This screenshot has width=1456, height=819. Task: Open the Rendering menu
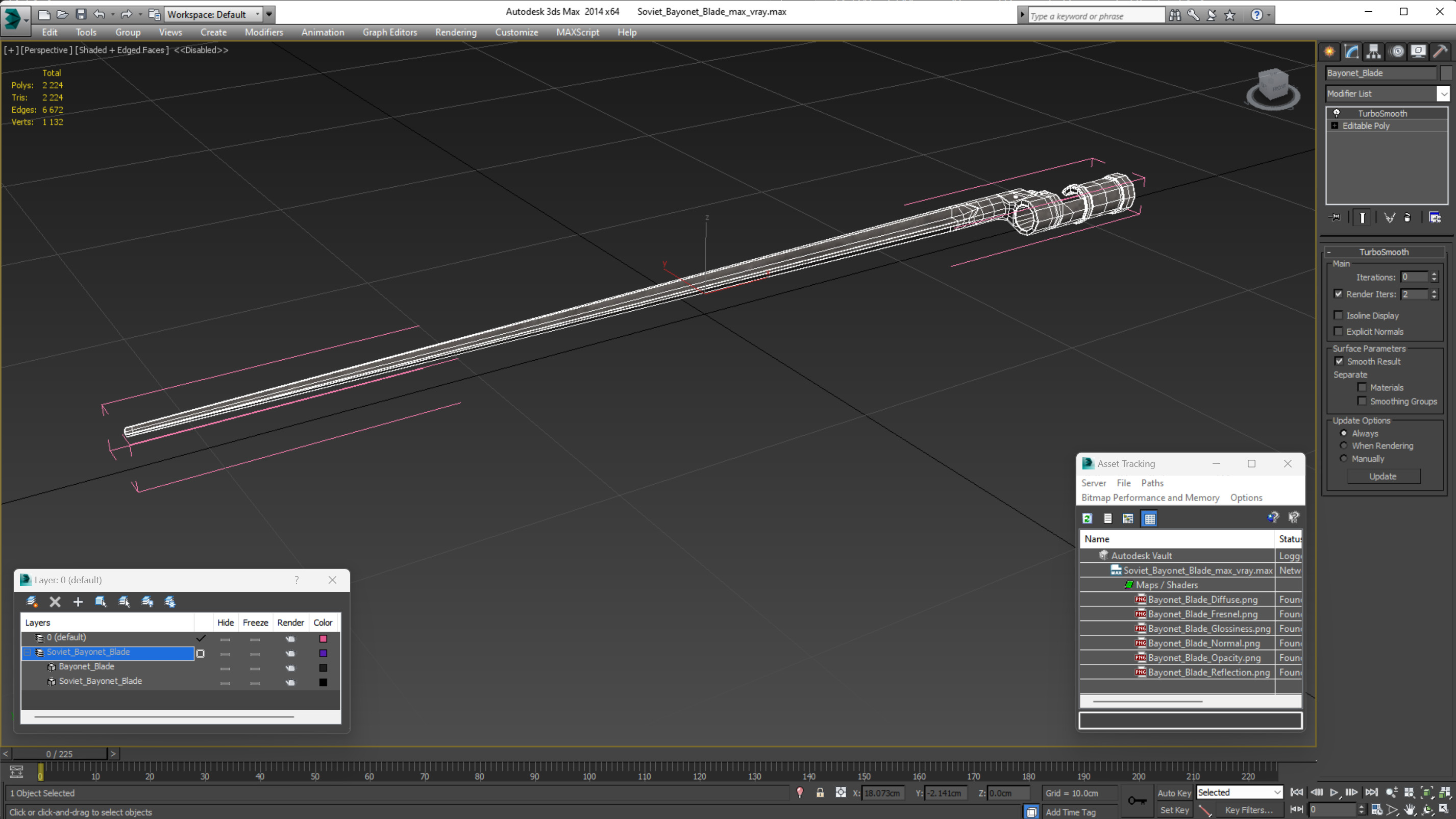click(x=456, y=32)
